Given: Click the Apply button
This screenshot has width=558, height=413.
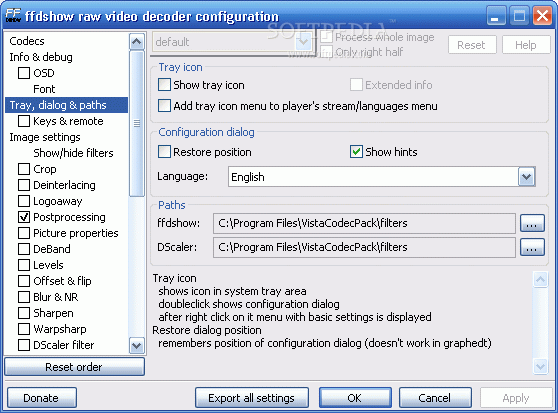Looking at the screenshot, I should [x=516, y=398].
